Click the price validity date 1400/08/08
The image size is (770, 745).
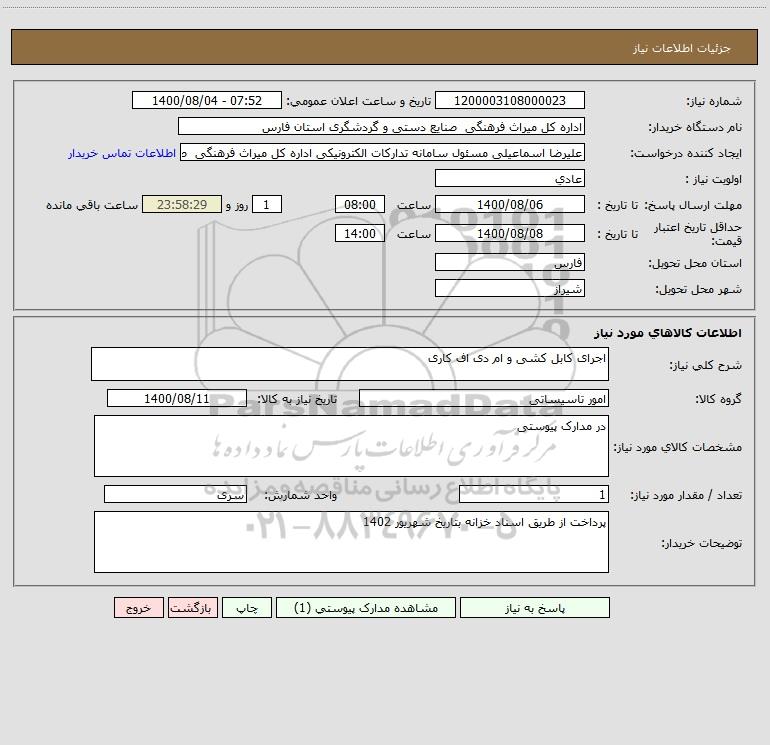(510, 233)
